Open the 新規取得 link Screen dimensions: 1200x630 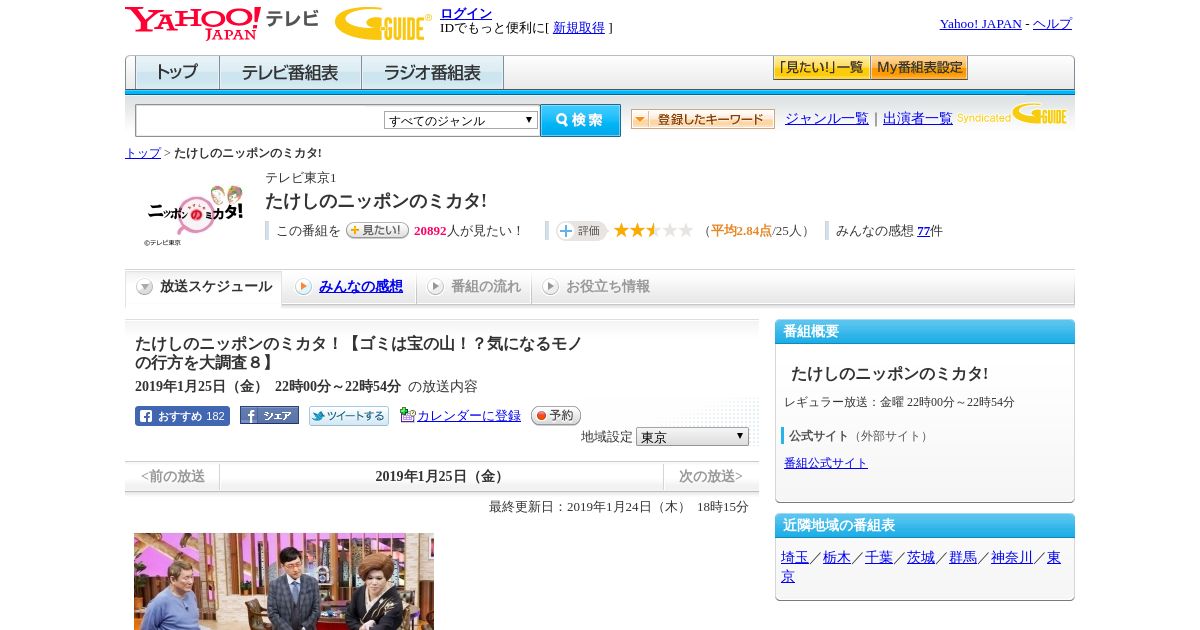pyautogui.click(x=579, y=28)
